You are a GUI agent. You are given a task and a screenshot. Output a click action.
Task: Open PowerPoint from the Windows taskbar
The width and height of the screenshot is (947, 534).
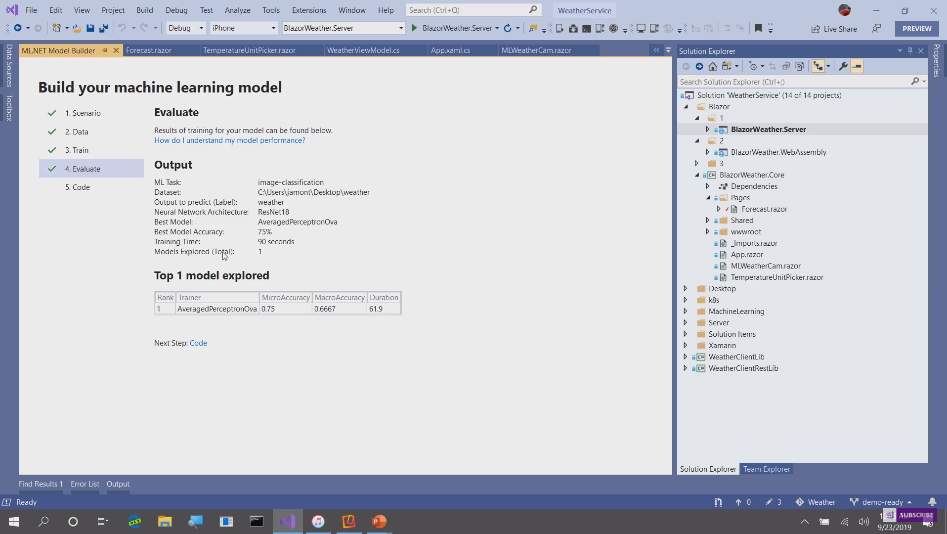point(379,521)
